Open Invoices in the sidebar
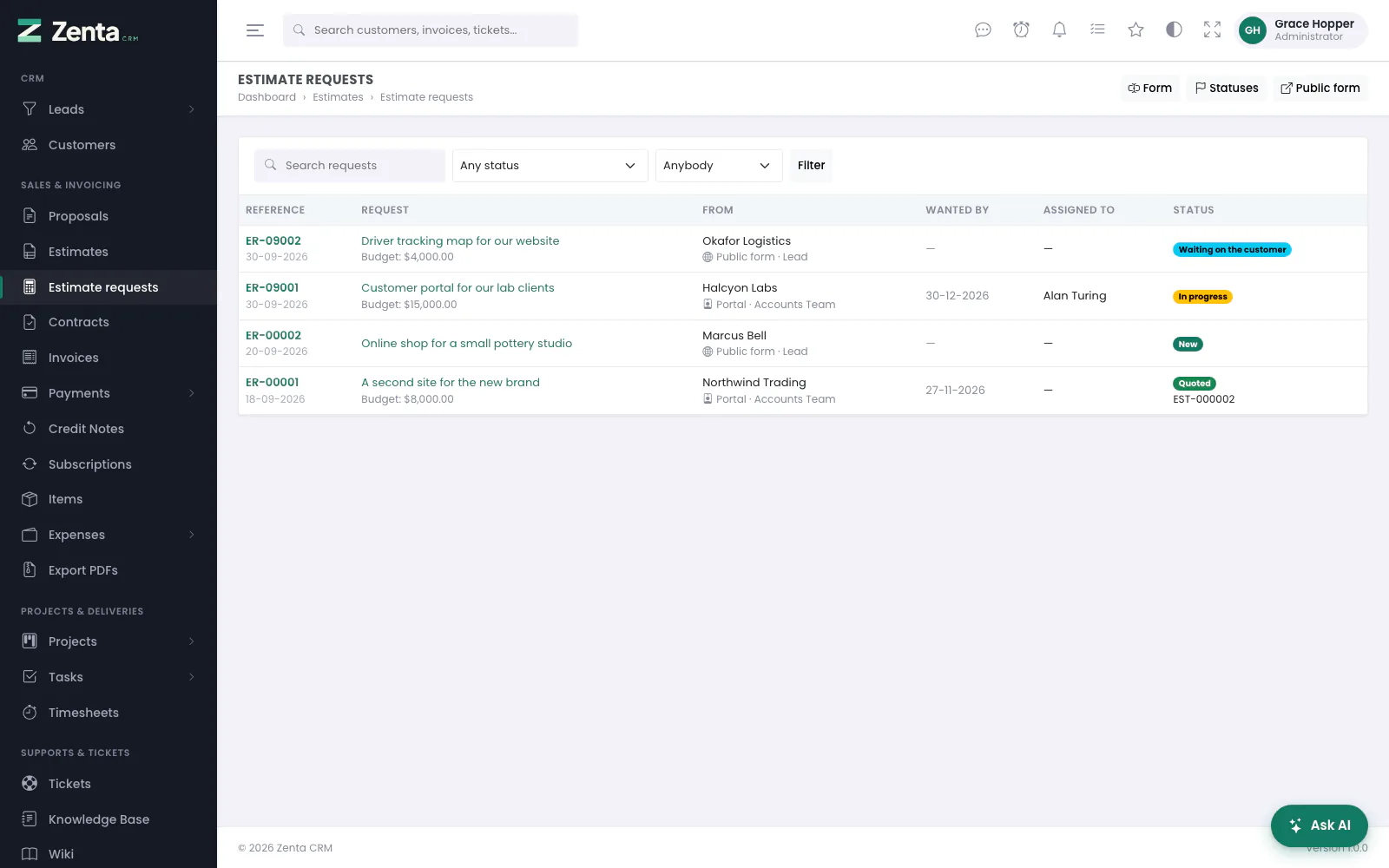The width and height of the screenshot is (1389, 868). [x=109, y=358]
